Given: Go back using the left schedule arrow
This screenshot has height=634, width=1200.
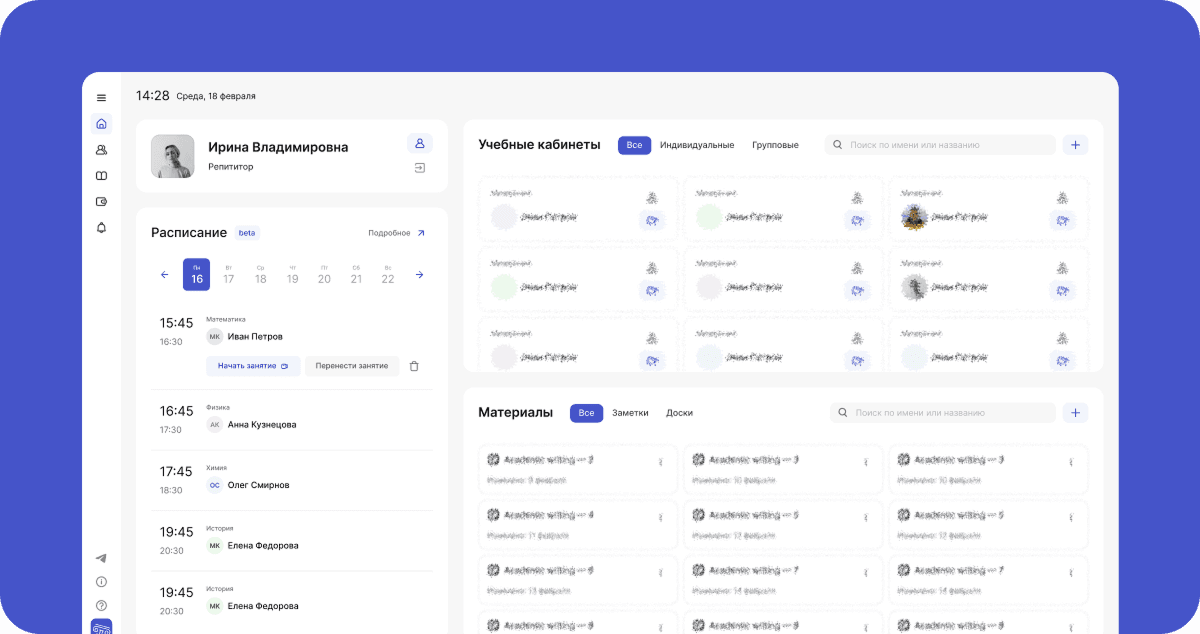Looking at the screenshot, I should coord(165,274).
